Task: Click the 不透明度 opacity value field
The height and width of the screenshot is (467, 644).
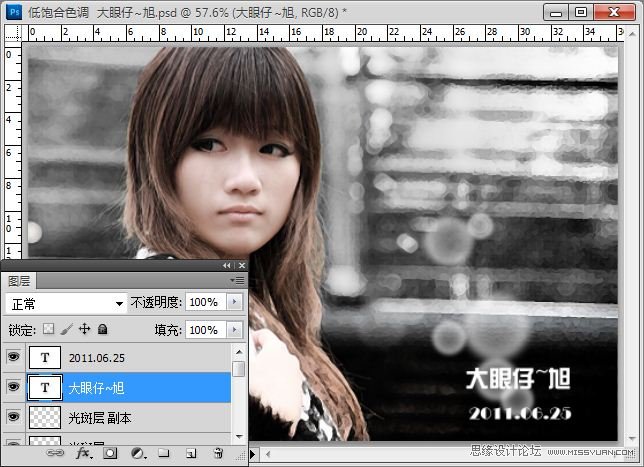Action: click(206, 302)
